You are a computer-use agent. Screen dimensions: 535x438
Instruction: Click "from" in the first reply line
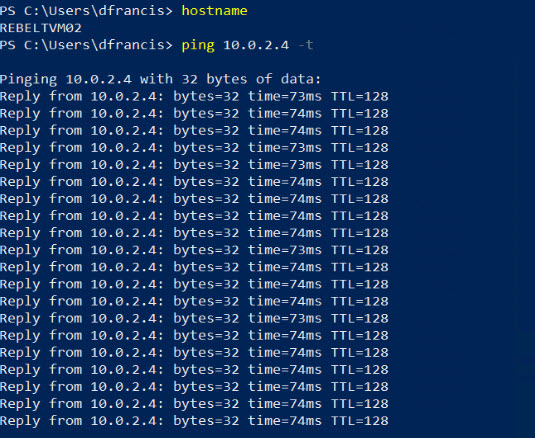click(66, 97)
